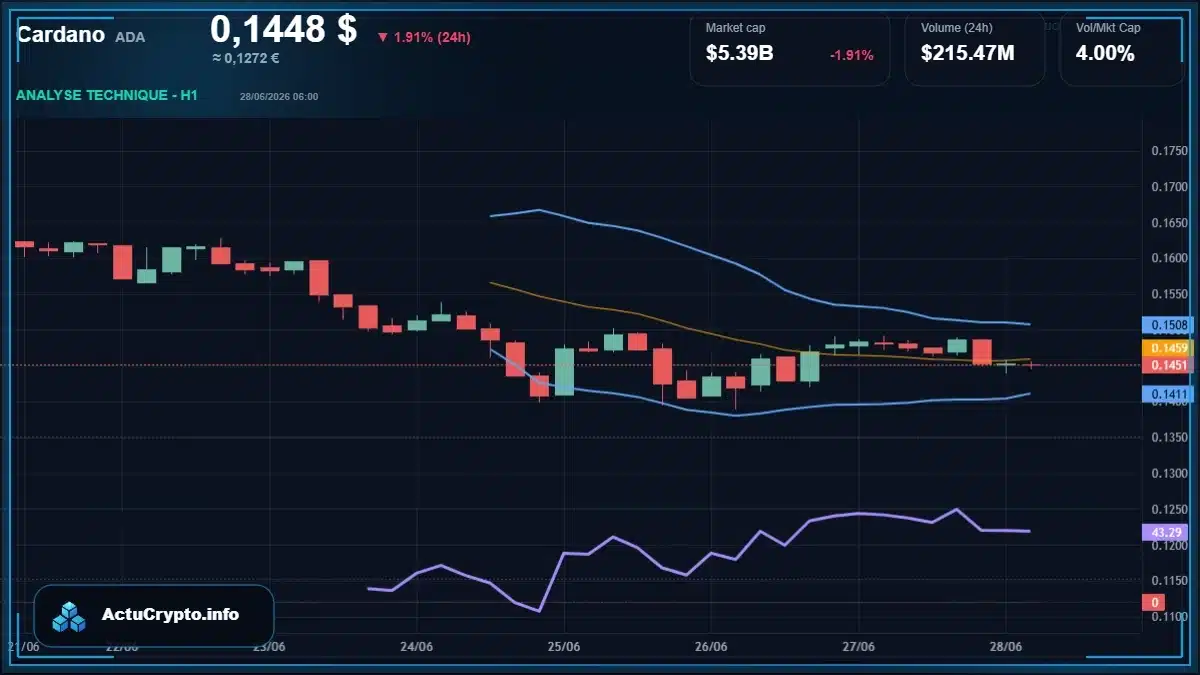The height and width of the screenshot is (675, 1200).
Task: Click the ADA ticker symbol
Action: coord(130,37)
